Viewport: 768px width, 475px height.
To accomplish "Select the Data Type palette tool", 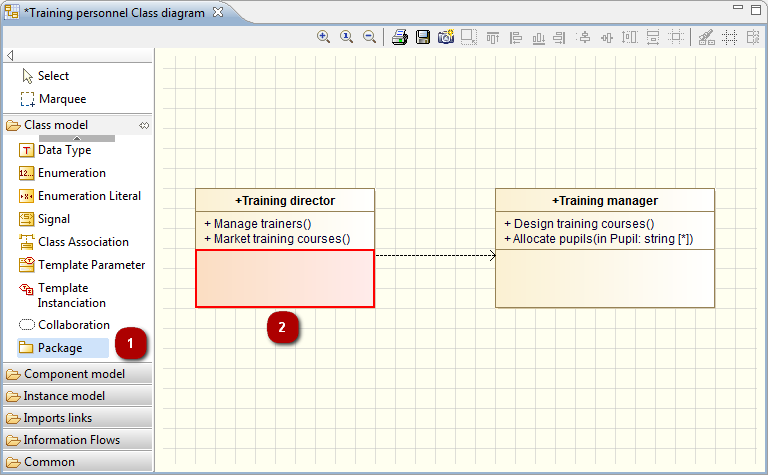I will [x=64, y=150].
